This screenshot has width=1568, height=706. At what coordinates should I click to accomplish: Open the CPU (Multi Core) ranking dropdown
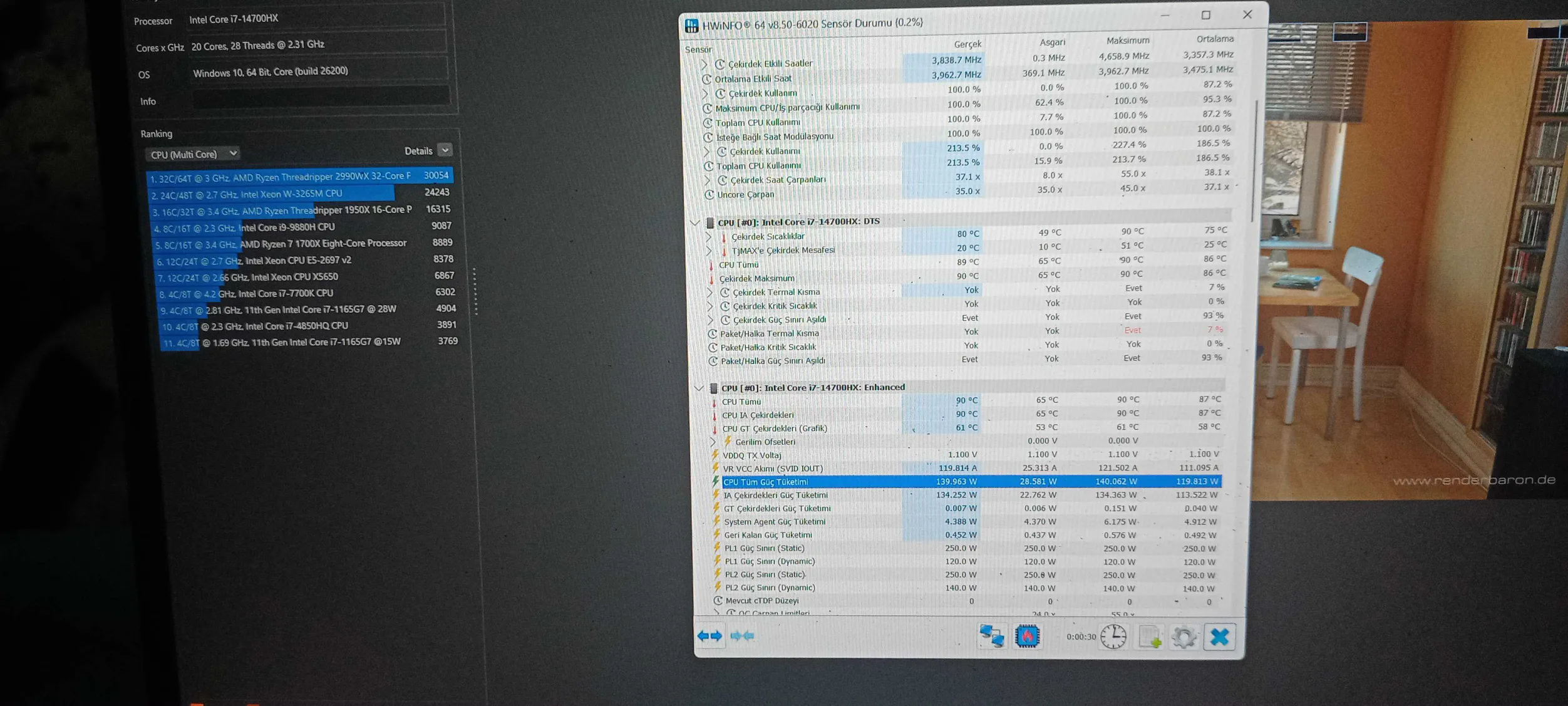point(193,154)
